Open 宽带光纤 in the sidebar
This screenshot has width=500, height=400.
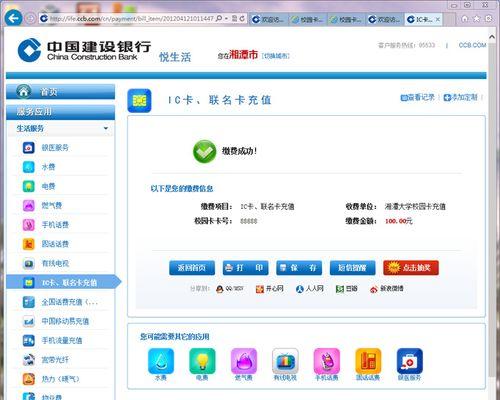click(55, 360)
